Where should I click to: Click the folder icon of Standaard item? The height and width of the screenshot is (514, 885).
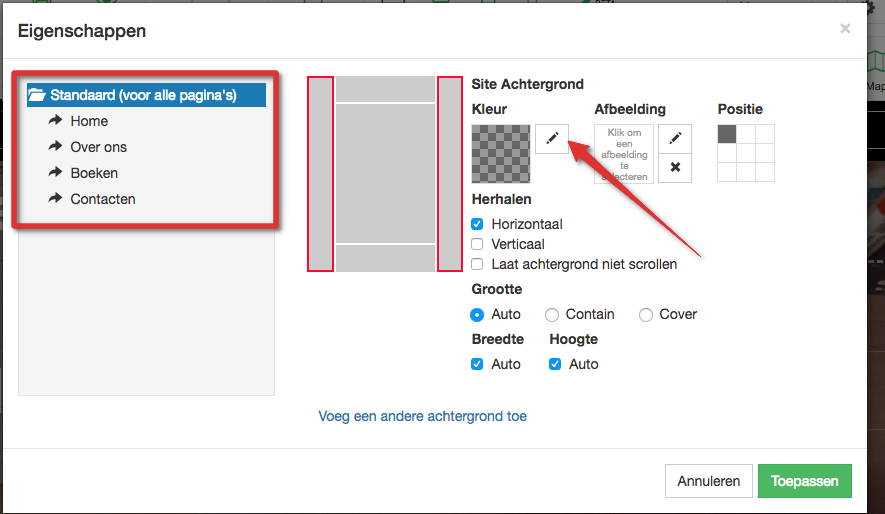pos(37,95)
